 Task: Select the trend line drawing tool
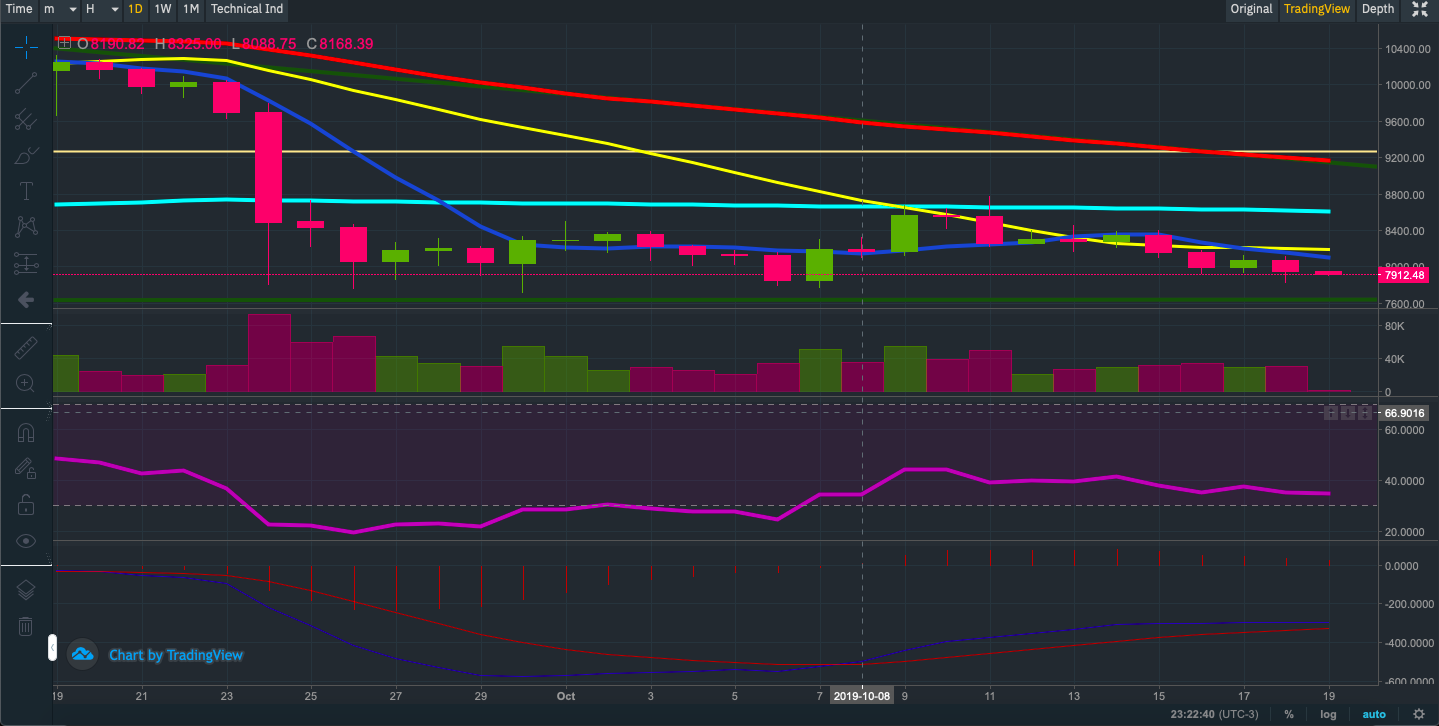[26, 83]
